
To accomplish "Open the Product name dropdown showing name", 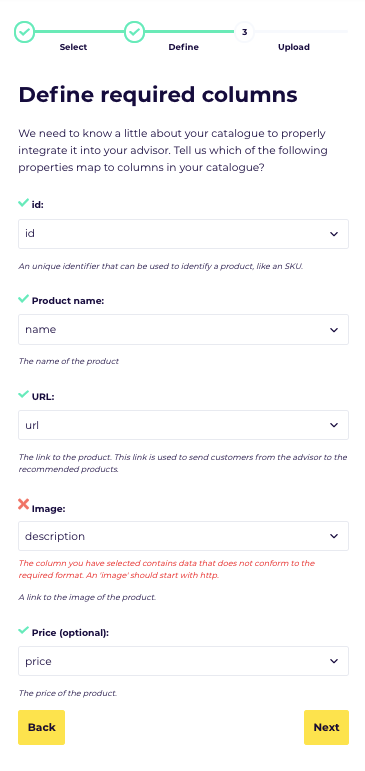I will click(183, 329).
